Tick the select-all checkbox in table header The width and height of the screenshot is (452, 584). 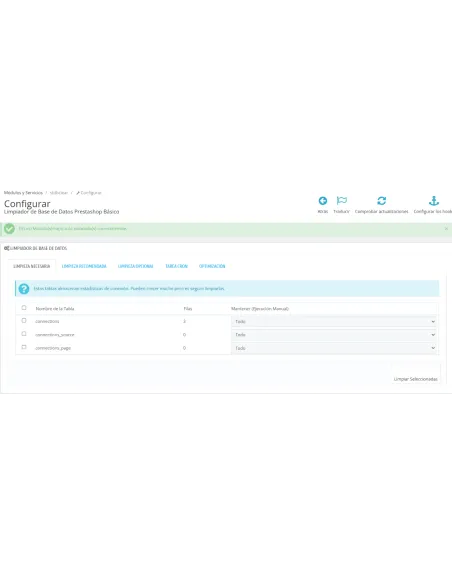pos(24,308)
